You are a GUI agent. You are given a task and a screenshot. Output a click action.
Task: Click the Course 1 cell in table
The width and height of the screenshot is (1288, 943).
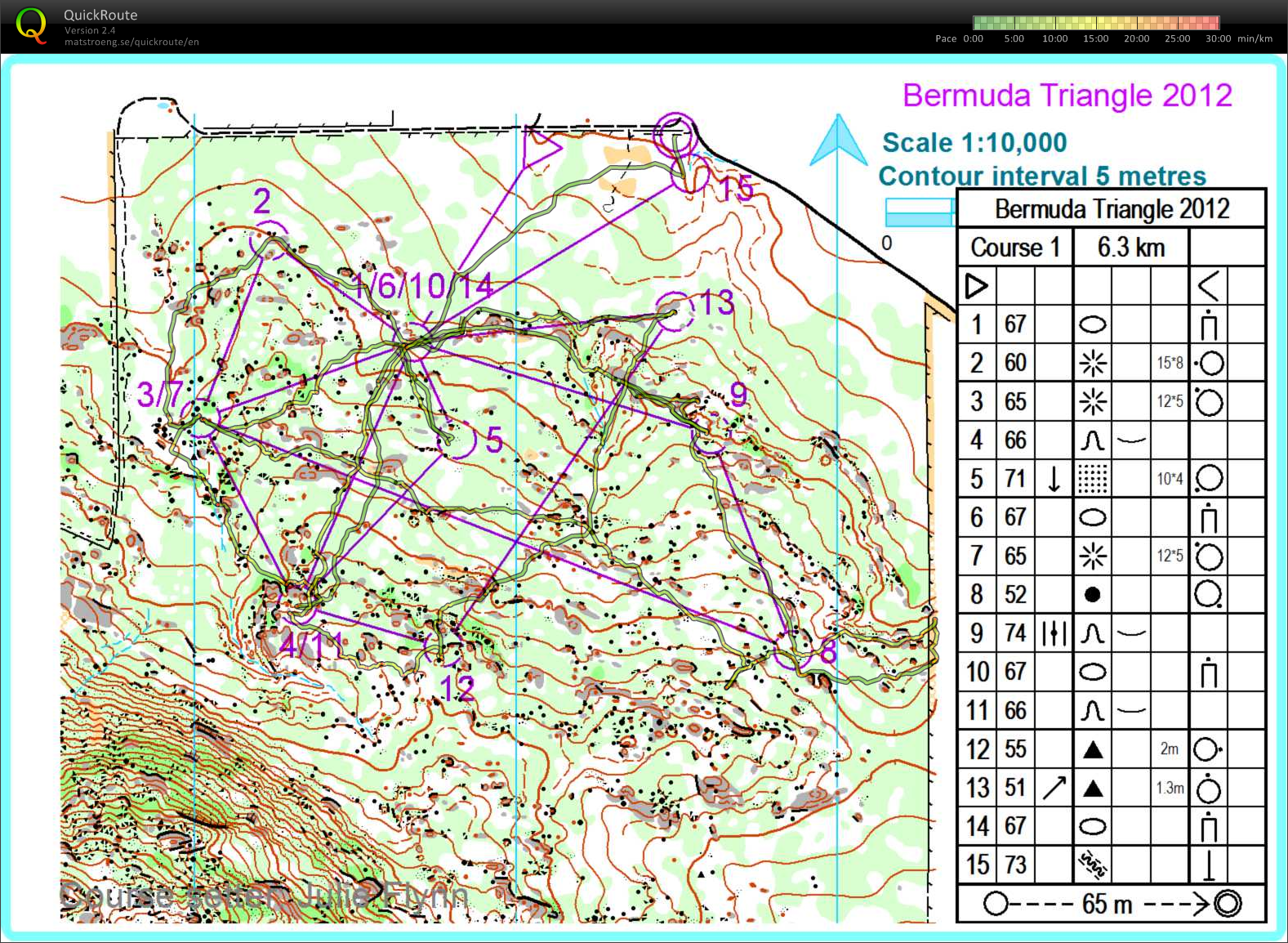click(1014, 248)
